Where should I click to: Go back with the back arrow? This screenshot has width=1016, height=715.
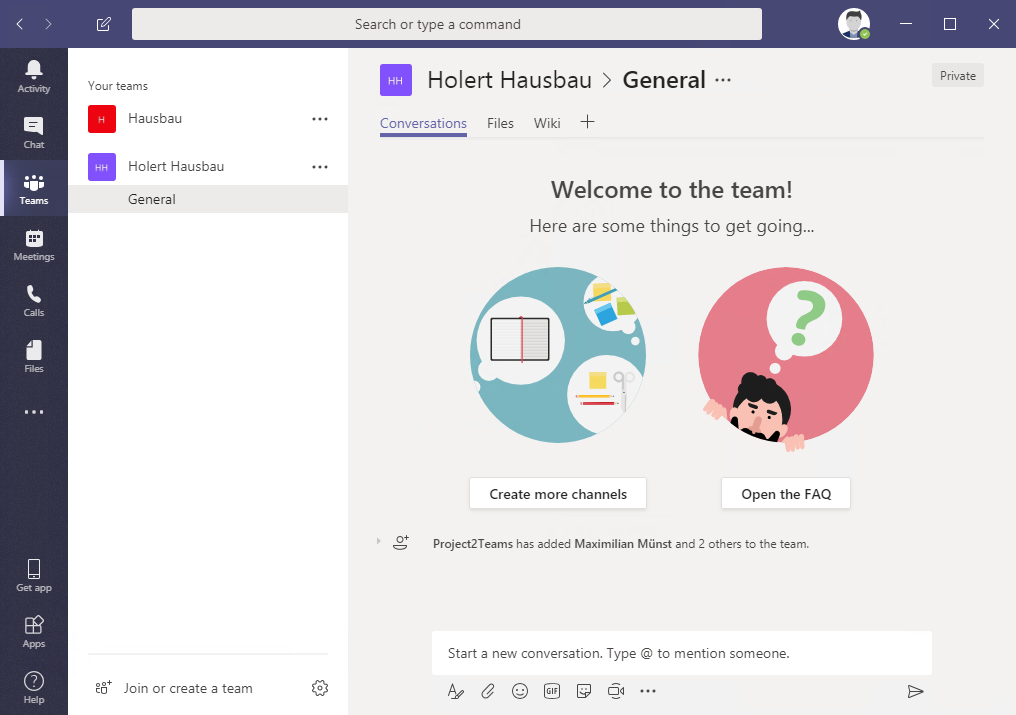(20, 24)
